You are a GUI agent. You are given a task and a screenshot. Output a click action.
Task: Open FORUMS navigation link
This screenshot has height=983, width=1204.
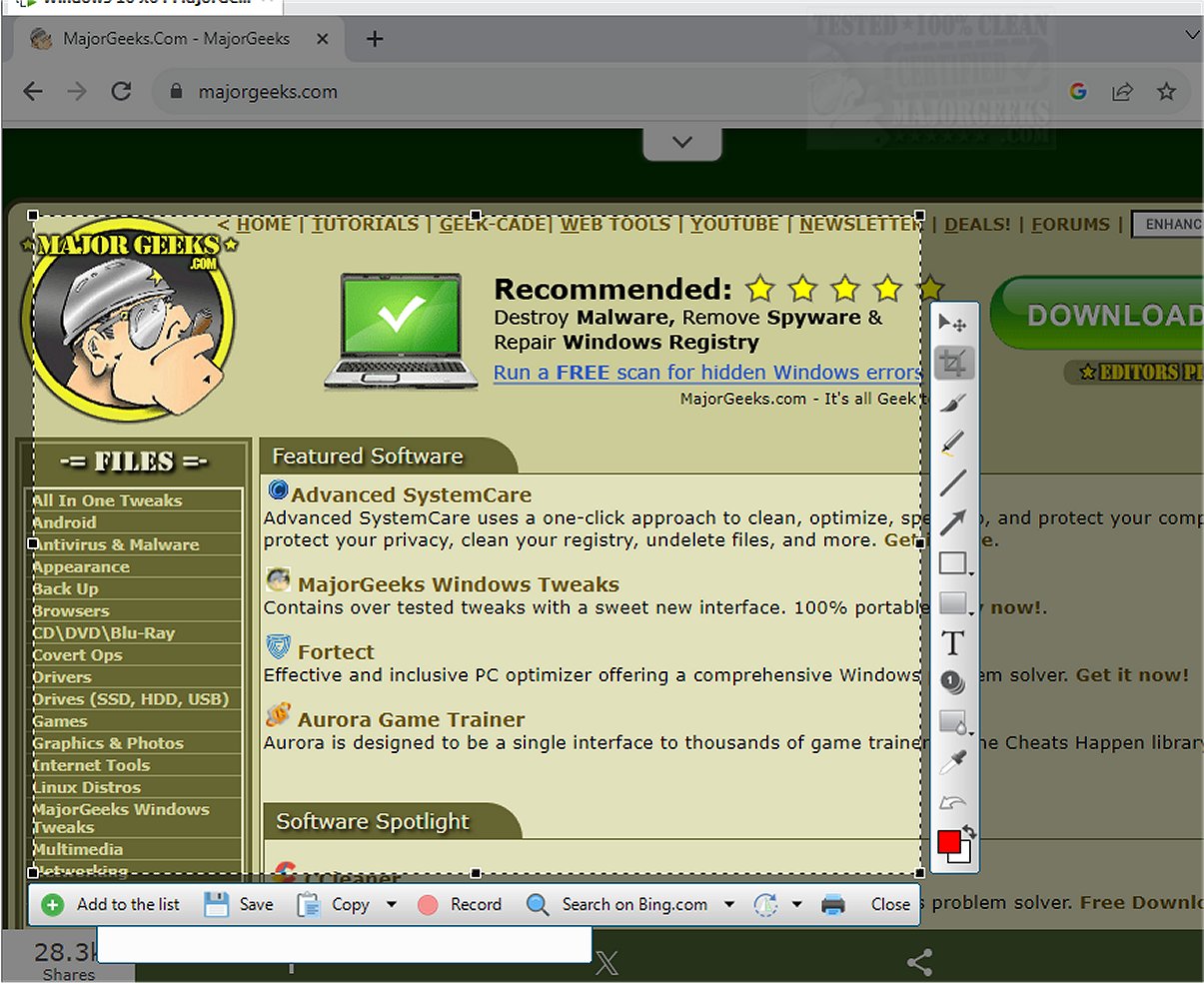click(1070, 224)
